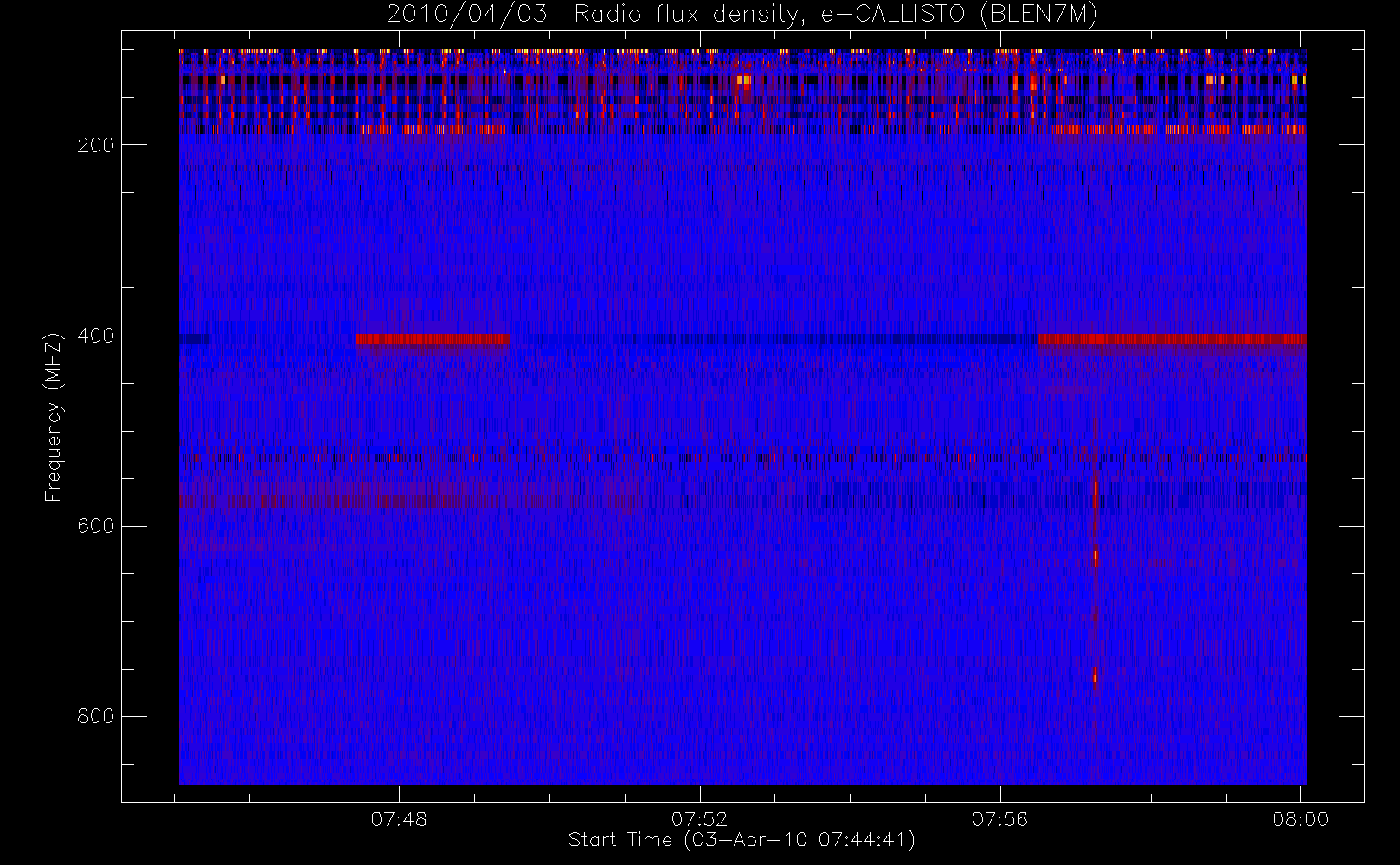Click the '600' frequency tick label

[x=96, y=526]
